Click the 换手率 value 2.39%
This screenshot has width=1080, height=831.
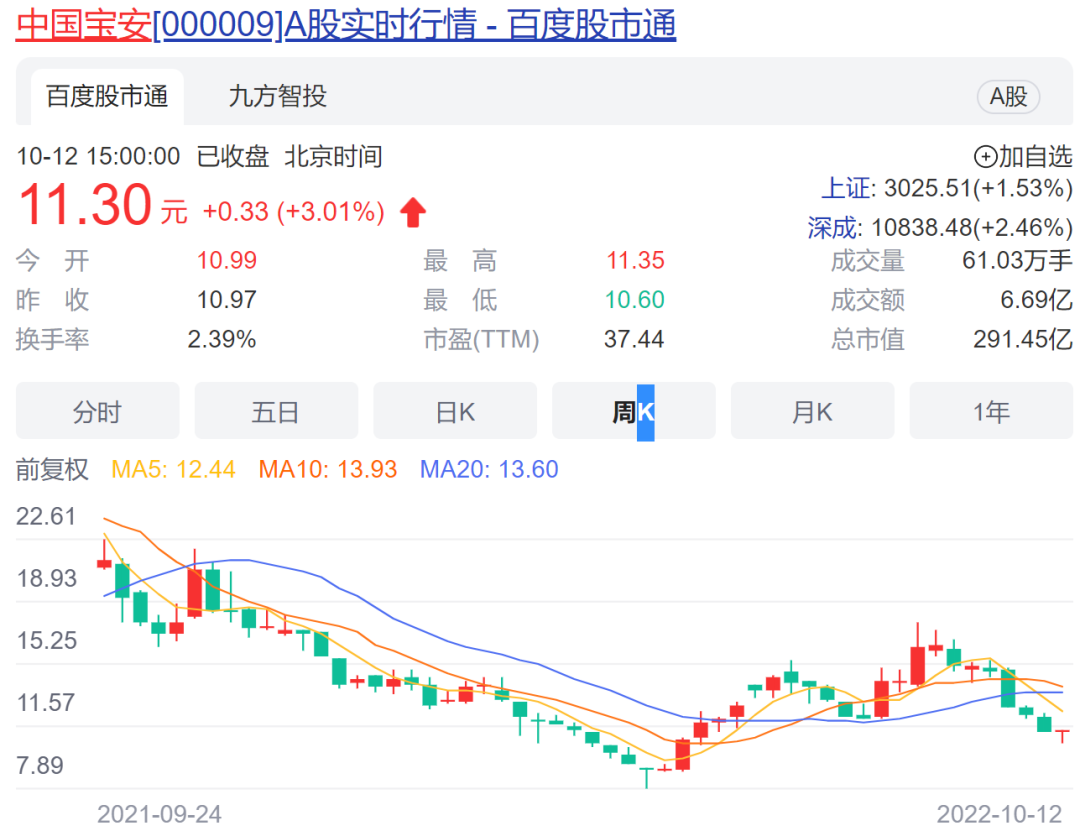[222, 339]
